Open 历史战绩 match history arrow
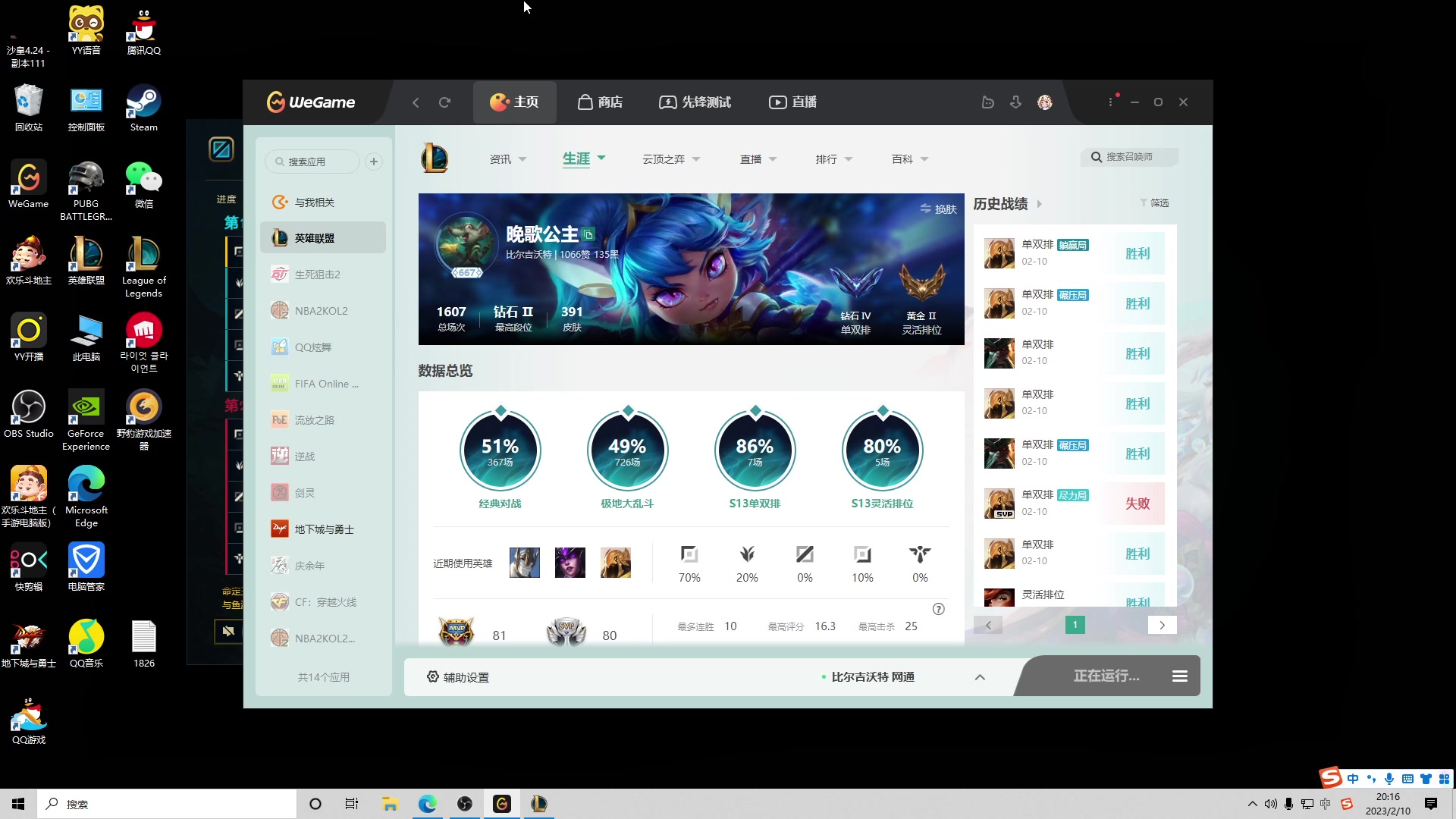The width and height of the screenshot is (1456, 819). tap(1040, 204)
